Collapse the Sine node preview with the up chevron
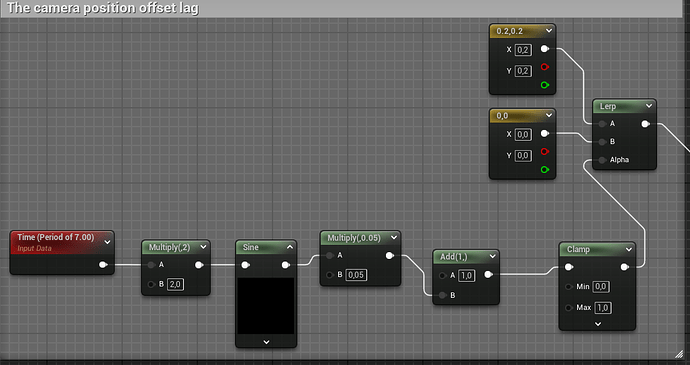 pyautogui.click(x=290, y=247)
